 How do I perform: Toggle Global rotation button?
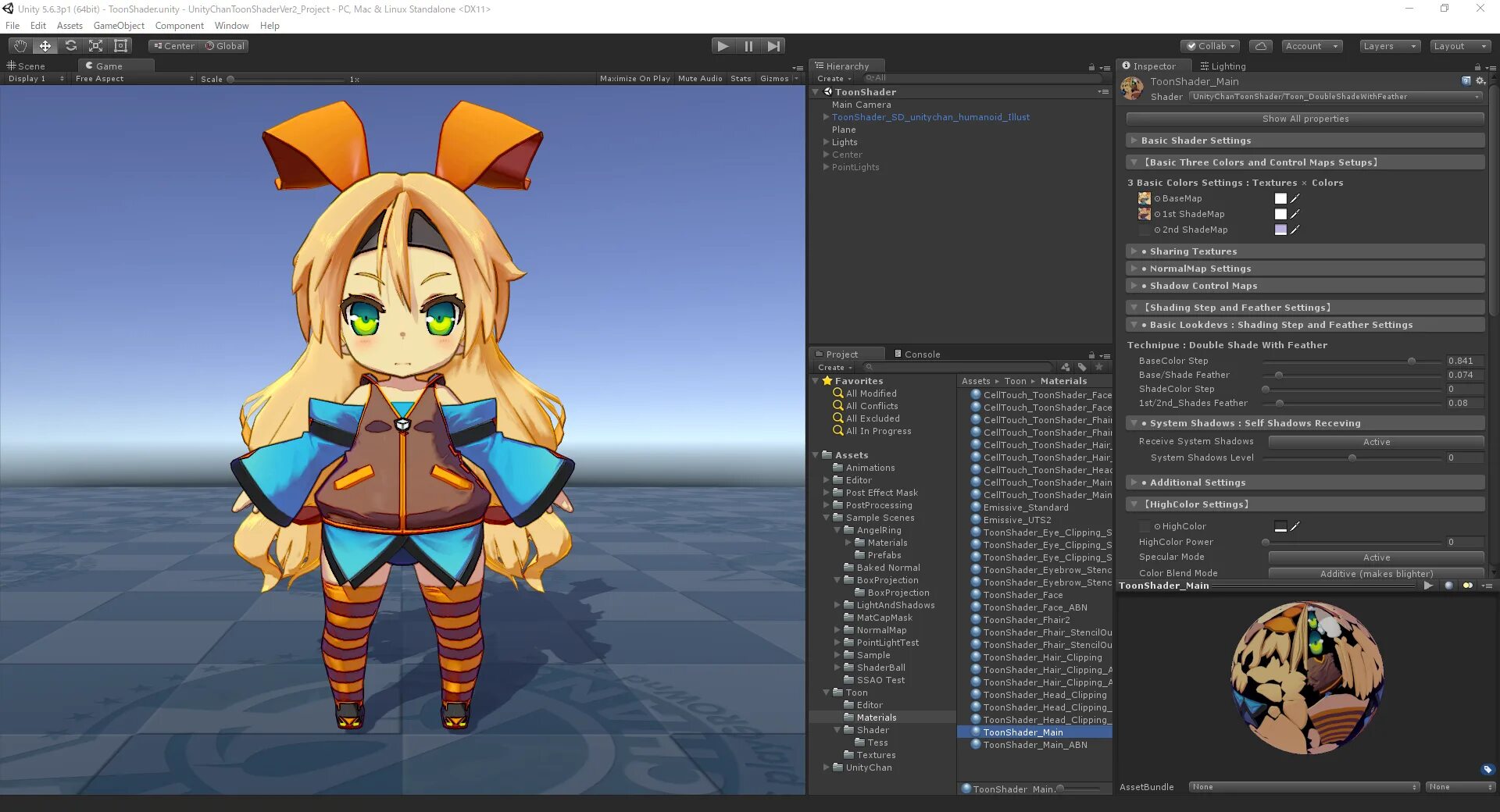tap(225, 46)
